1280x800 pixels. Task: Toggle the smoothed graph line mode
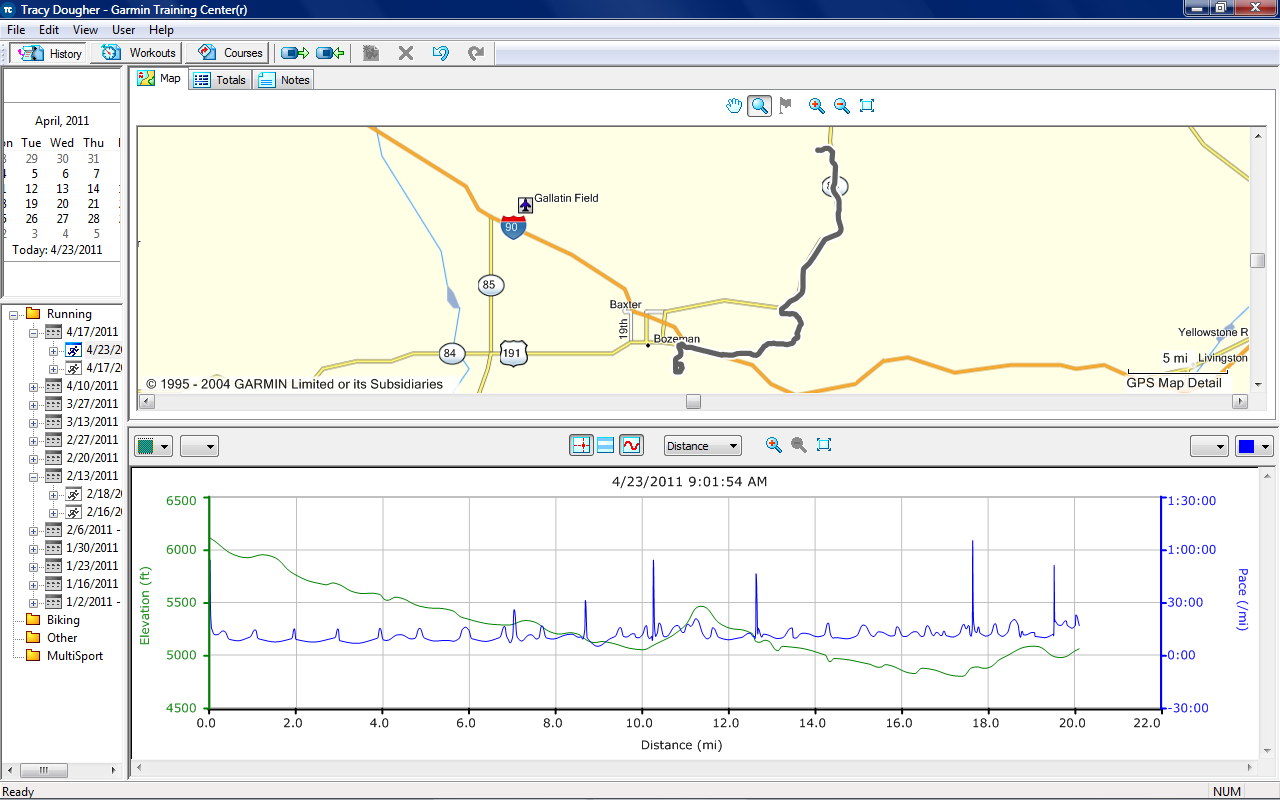[x=631, y=445]
